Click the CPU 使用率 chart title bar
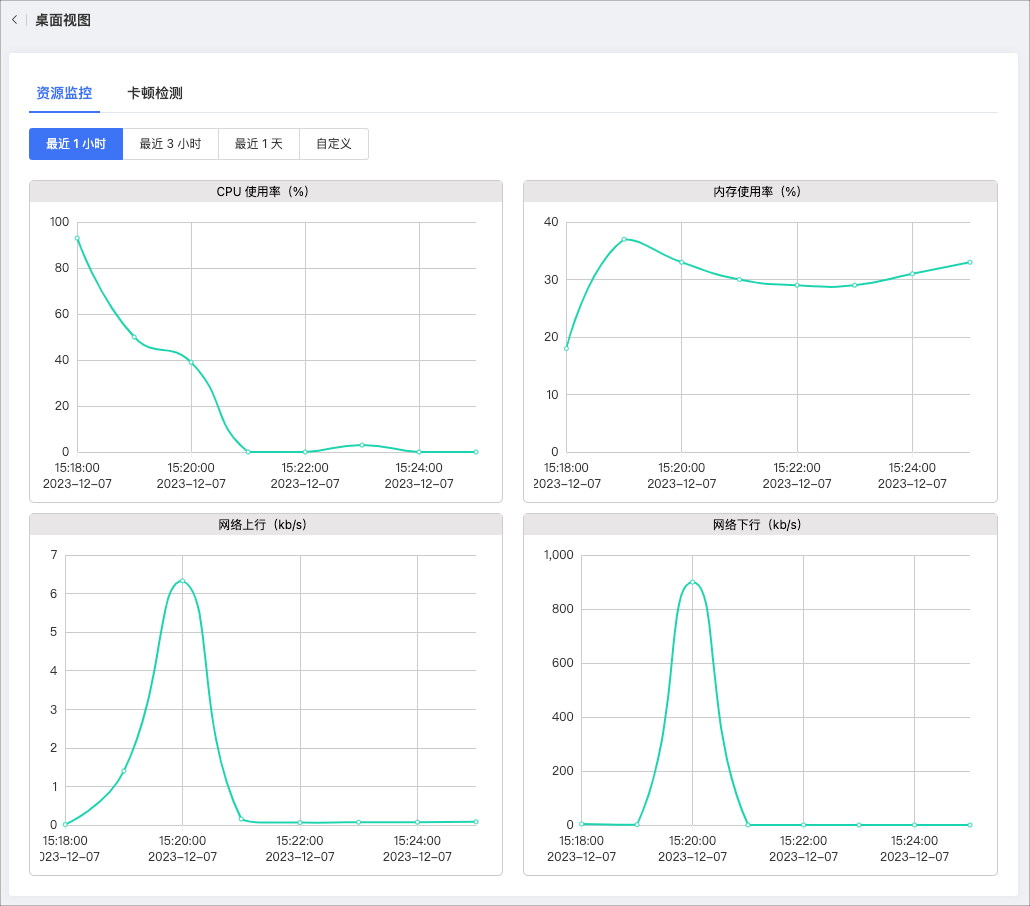This screenshot has width=1030, height=906. pyautogui.click(x=265, y=191)
